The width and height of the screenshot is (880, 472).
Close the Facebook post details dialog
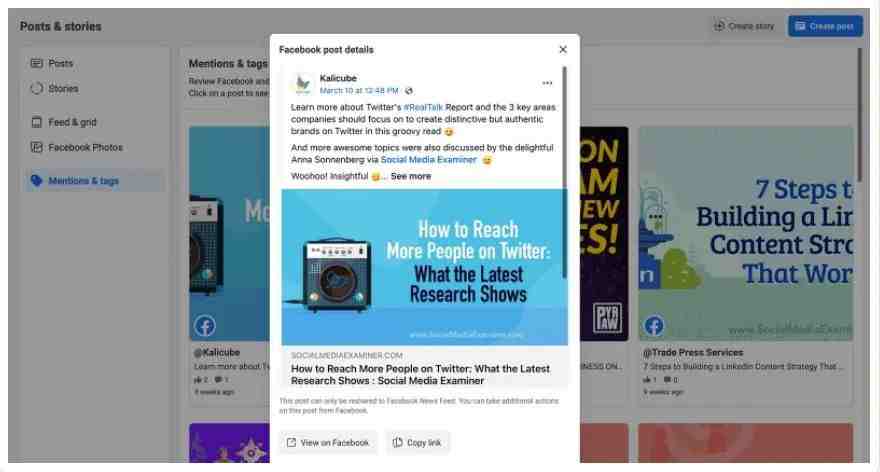tap(563, 49)
